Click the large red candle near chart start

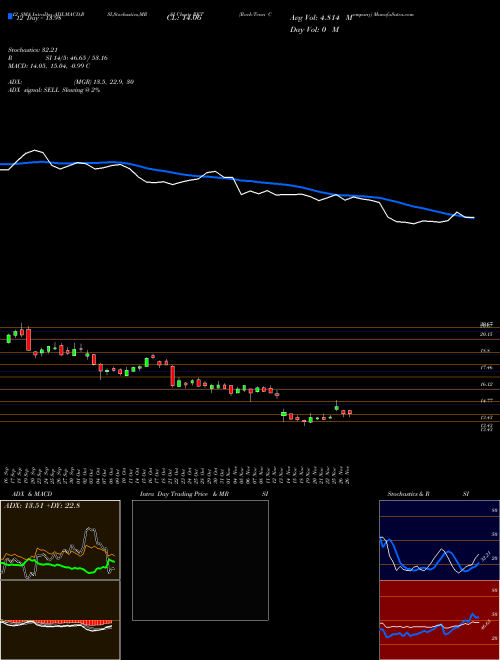pos(29,340)
